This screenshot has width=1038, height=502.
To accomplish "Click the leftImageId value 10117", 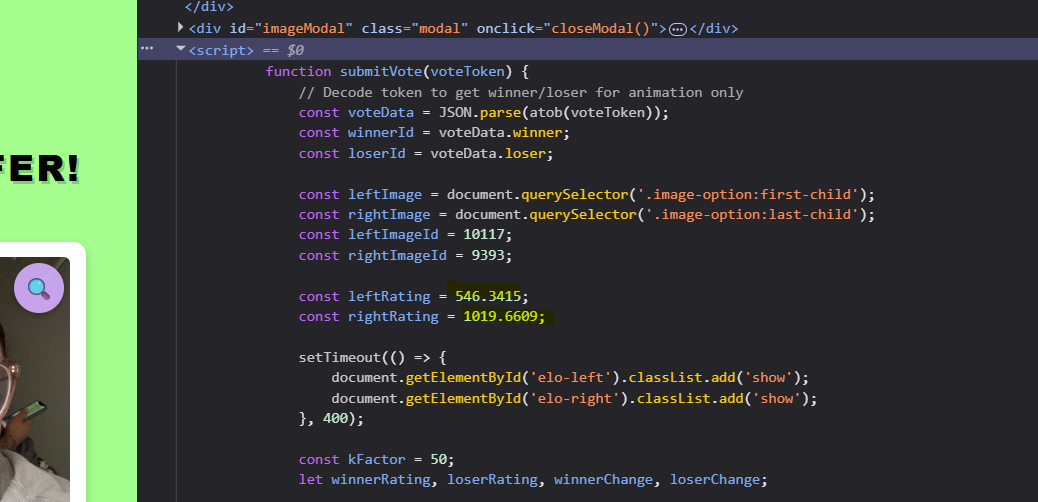I will 487,234.
